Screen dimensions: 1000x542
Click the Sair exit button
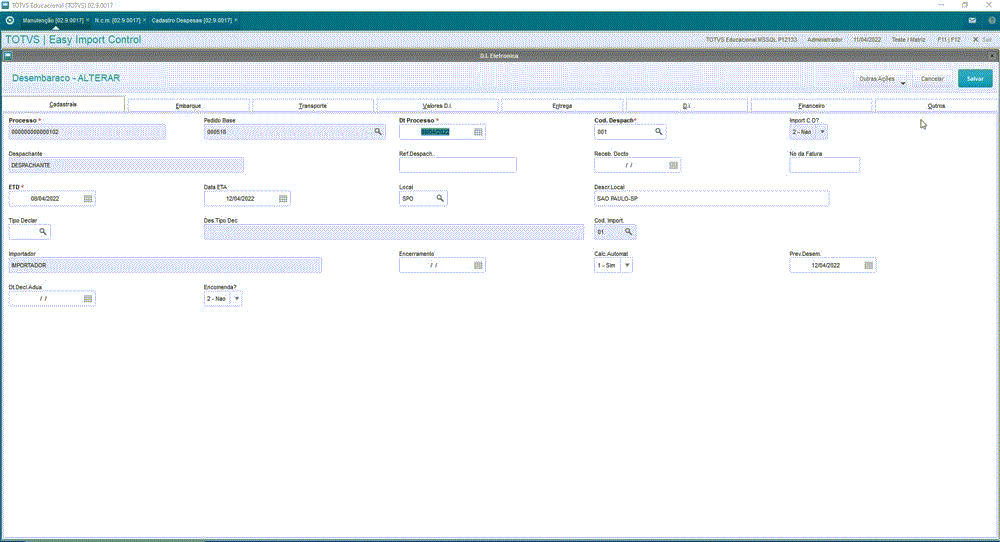983,40
